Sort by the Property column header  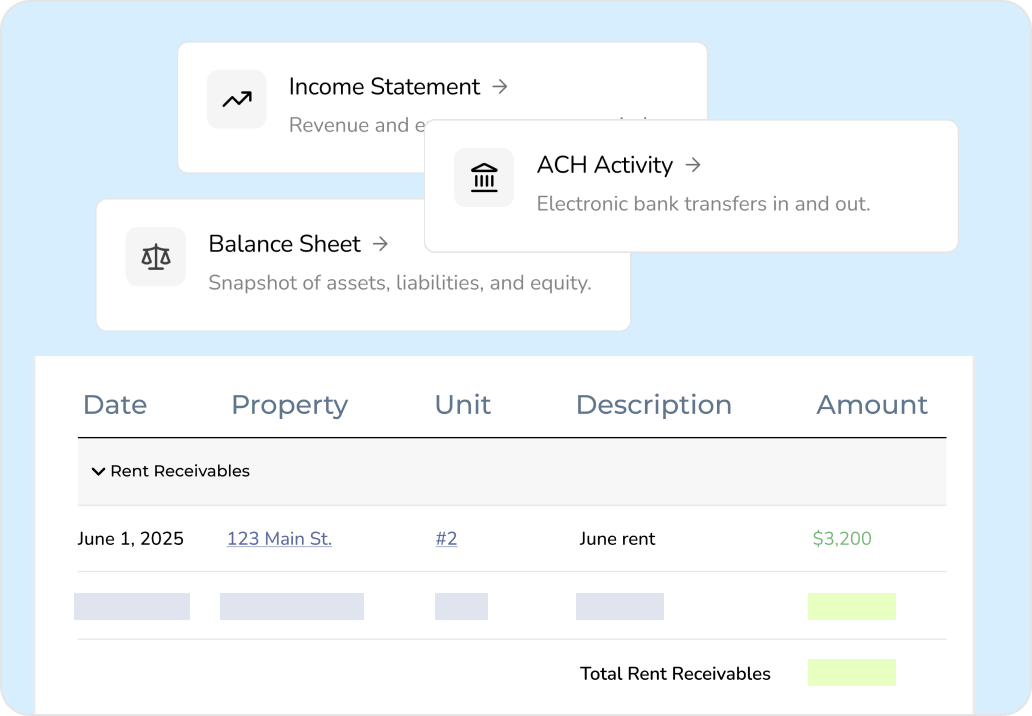pyautogui.click(x=290, y=405)
